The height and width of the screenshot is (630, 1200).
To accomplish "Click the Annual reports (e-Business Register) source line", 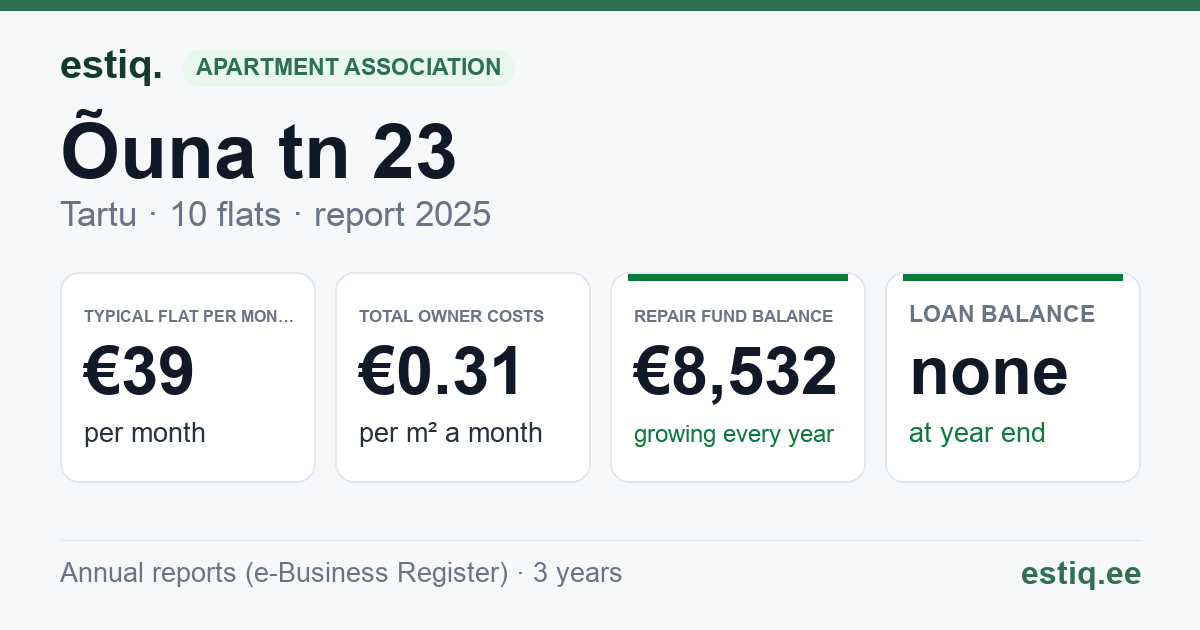I will (x=341, y=573).
